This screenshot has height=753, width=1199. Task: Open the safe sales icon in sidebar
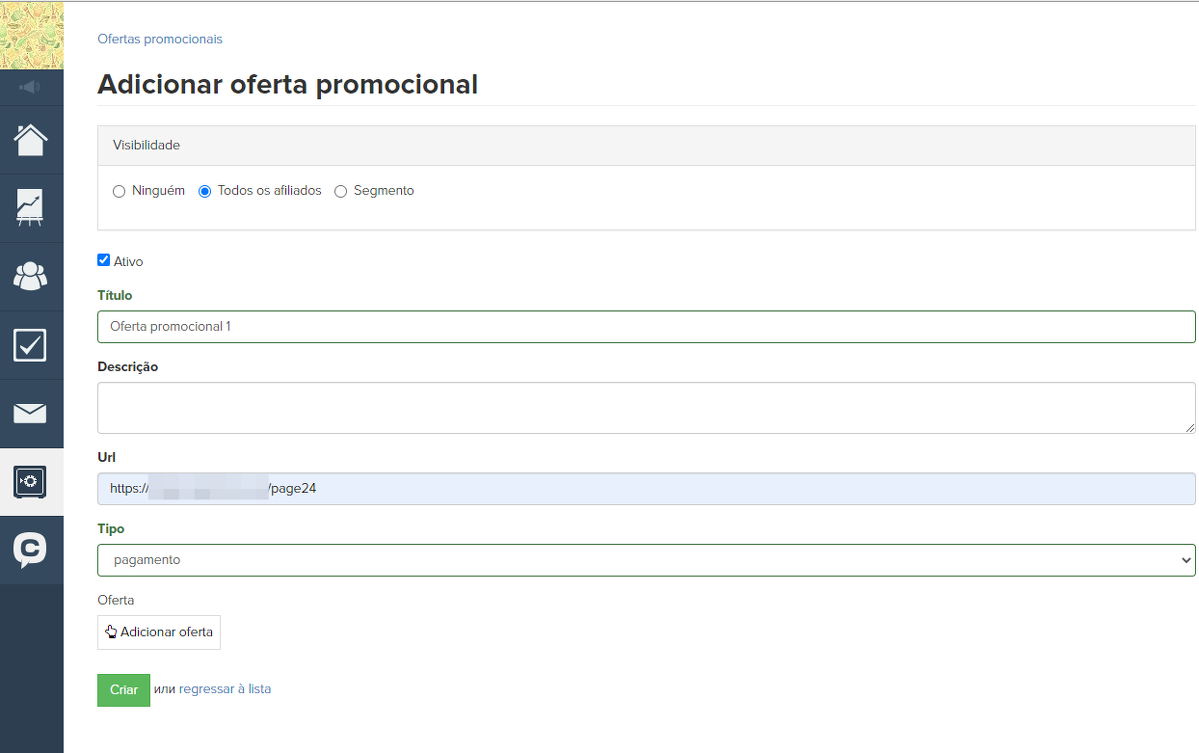point(31,482)
